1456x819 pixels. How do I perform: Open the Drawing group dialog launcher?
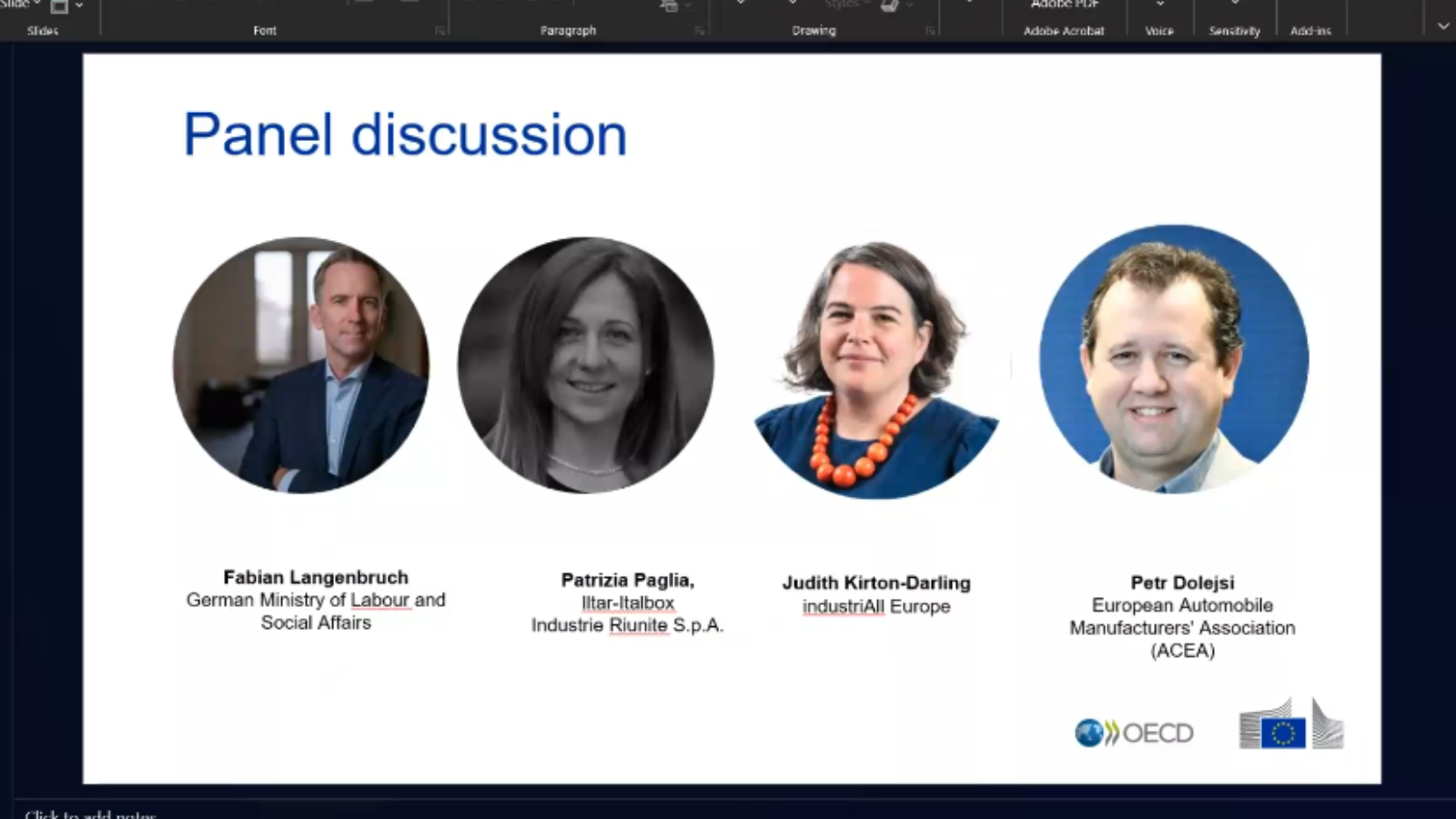coord(930,31)
